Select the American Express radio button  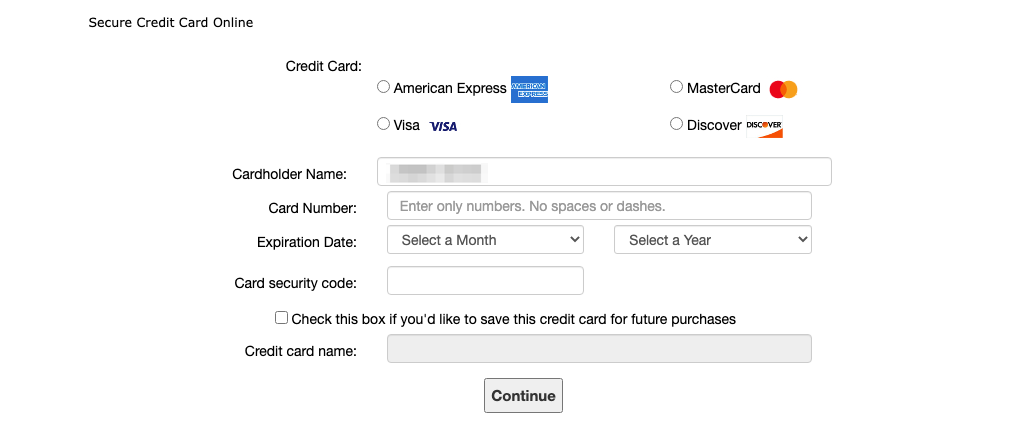383,87
